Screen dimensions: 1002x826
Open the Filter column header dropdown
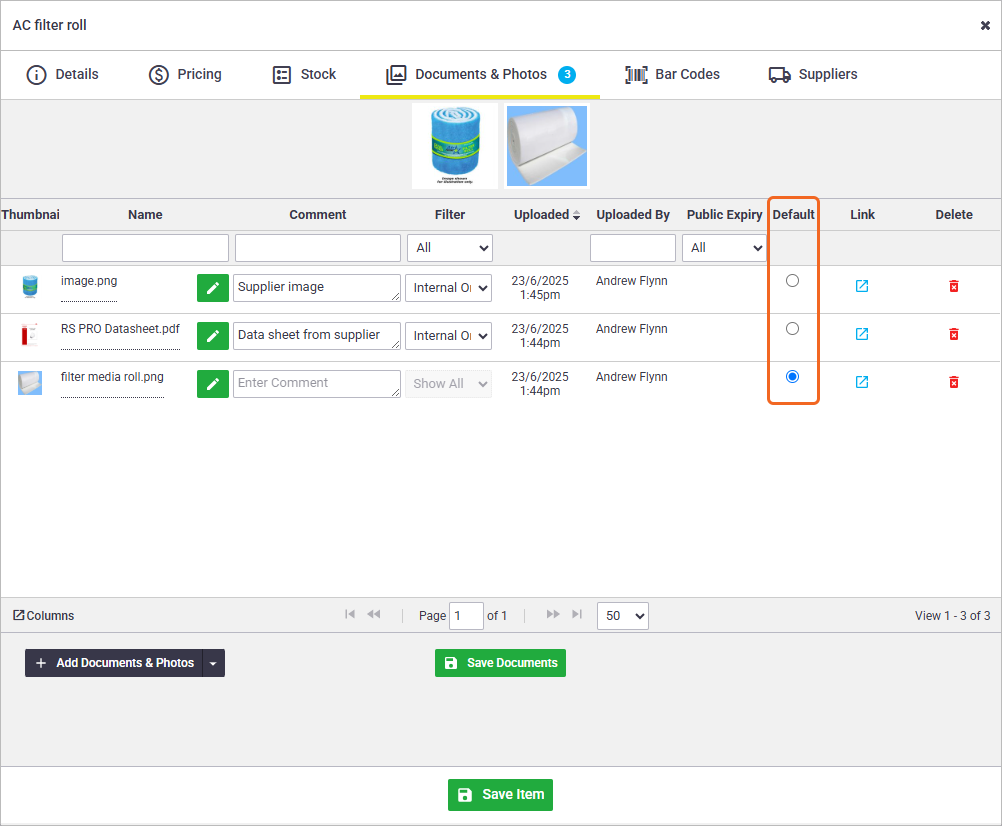(x=450, y=248)
